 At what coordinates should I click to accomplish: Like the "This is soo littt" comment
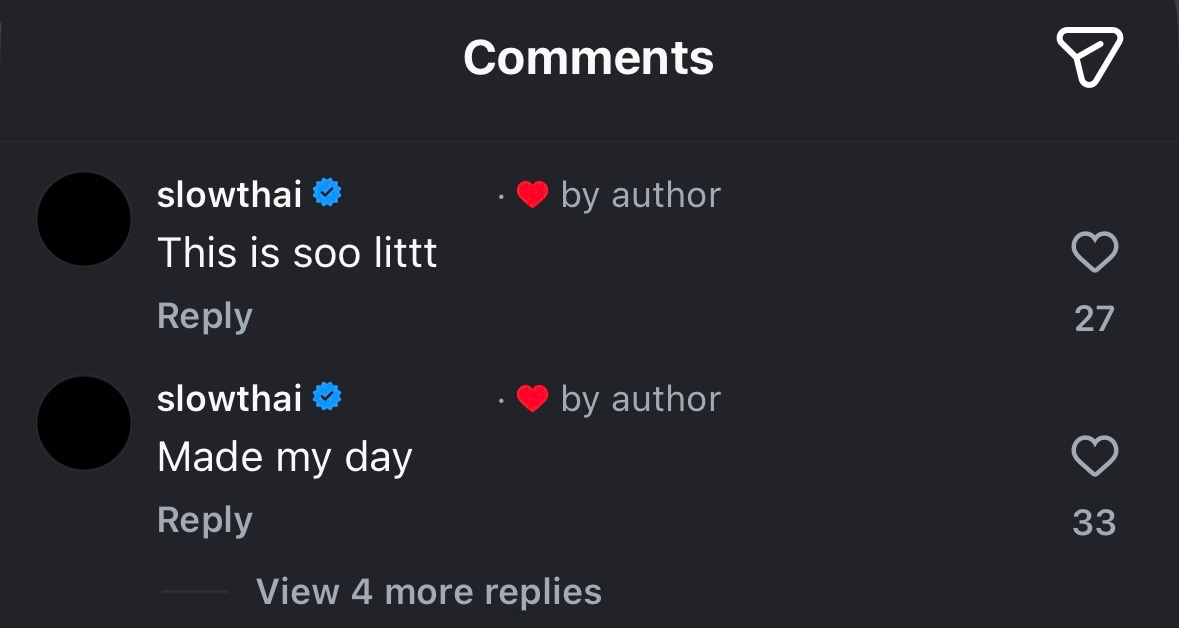tap(1094, 252)
